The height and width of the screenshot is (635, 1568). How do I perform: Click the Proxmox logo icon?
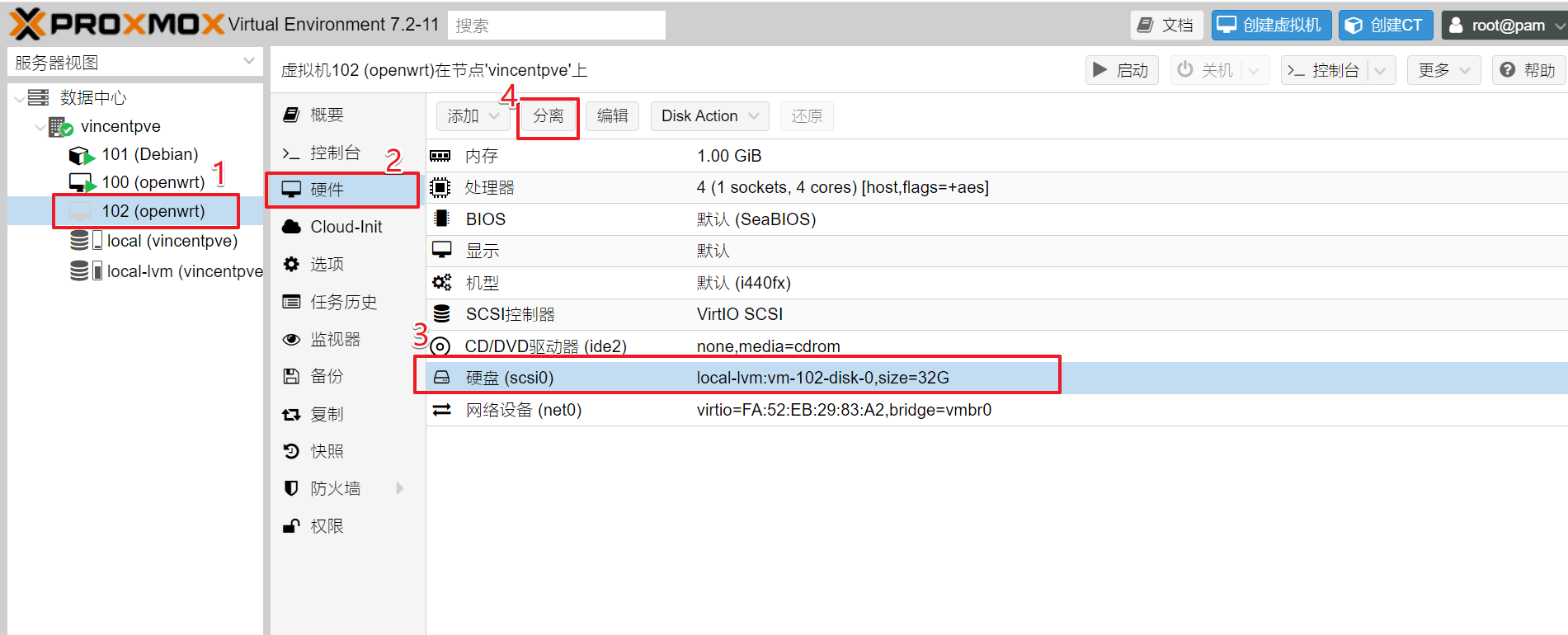tap(27, 24)
